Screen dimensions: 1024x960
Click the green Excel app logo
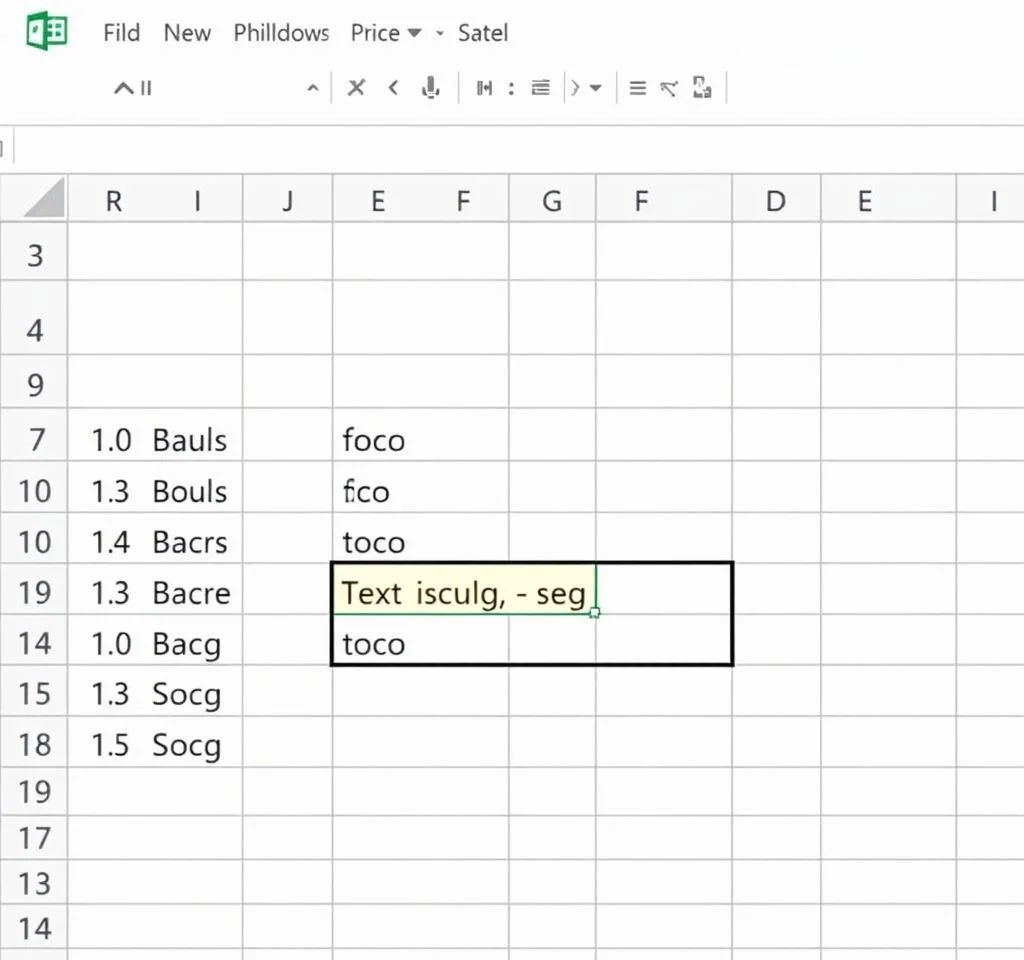(46, 31)
